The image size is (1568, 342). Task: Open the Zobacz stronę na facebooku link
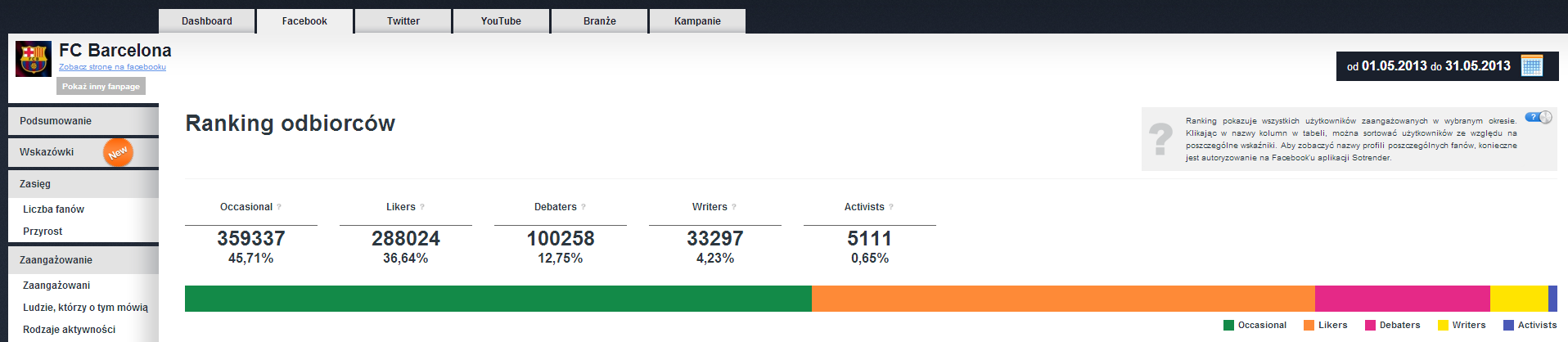point(112,67)
